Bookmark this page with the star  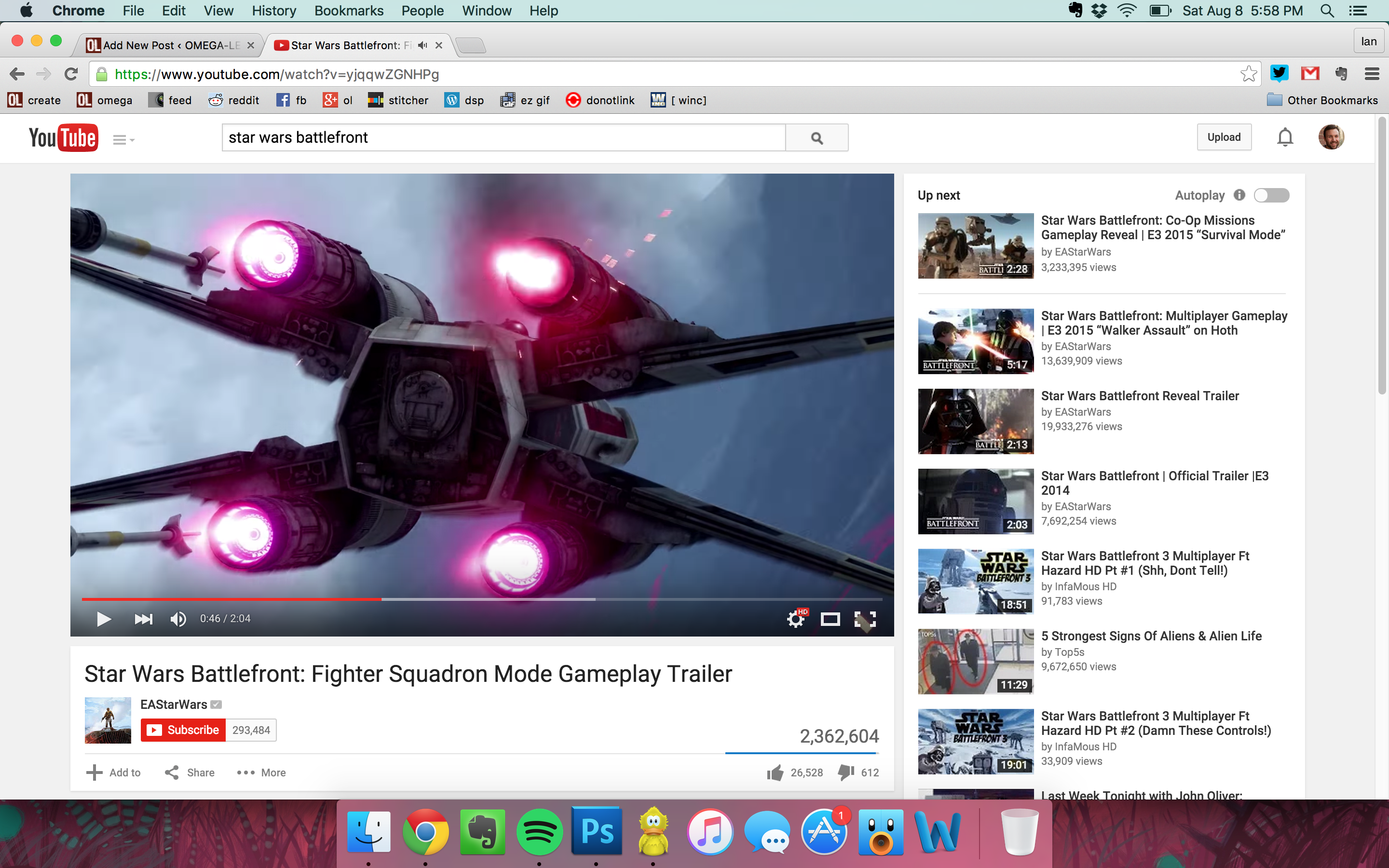point(1248,74)
